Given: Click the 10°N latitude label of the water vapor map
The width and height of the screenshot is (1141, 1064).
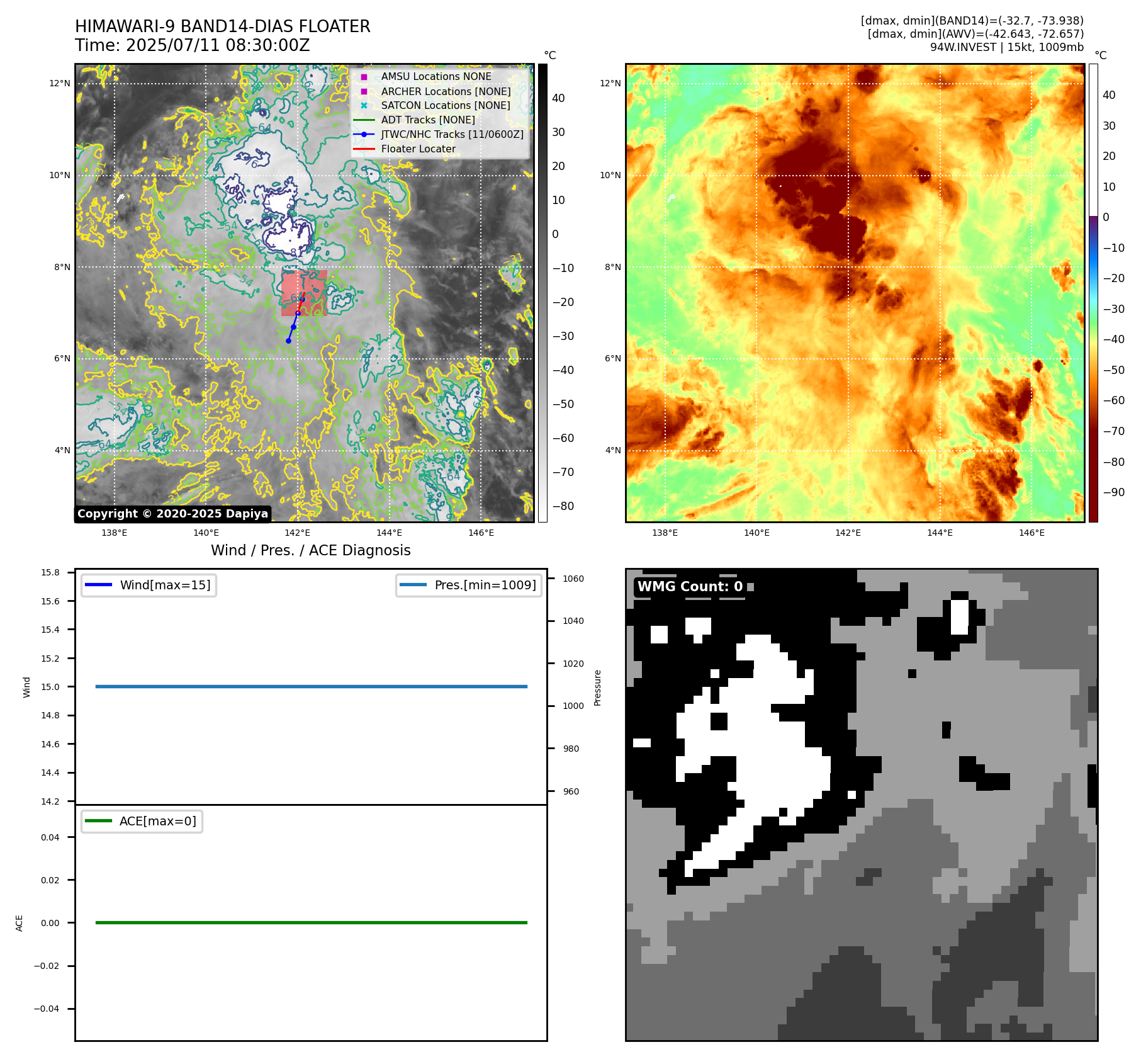Looking at the screenshot, I should (610, 175).
